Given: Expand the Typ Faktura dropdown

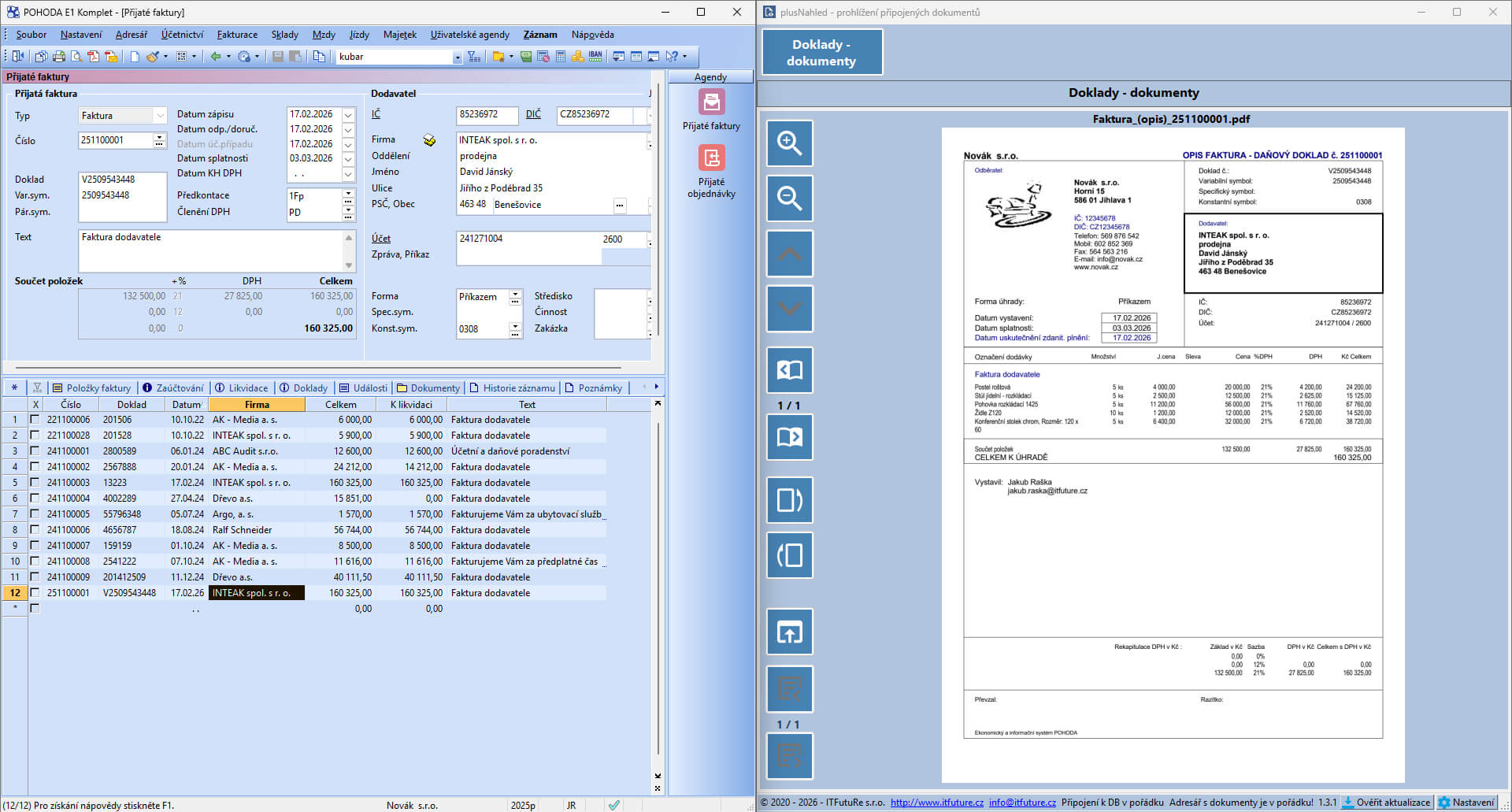Looking at the screenshot, I should click(160, 116).
